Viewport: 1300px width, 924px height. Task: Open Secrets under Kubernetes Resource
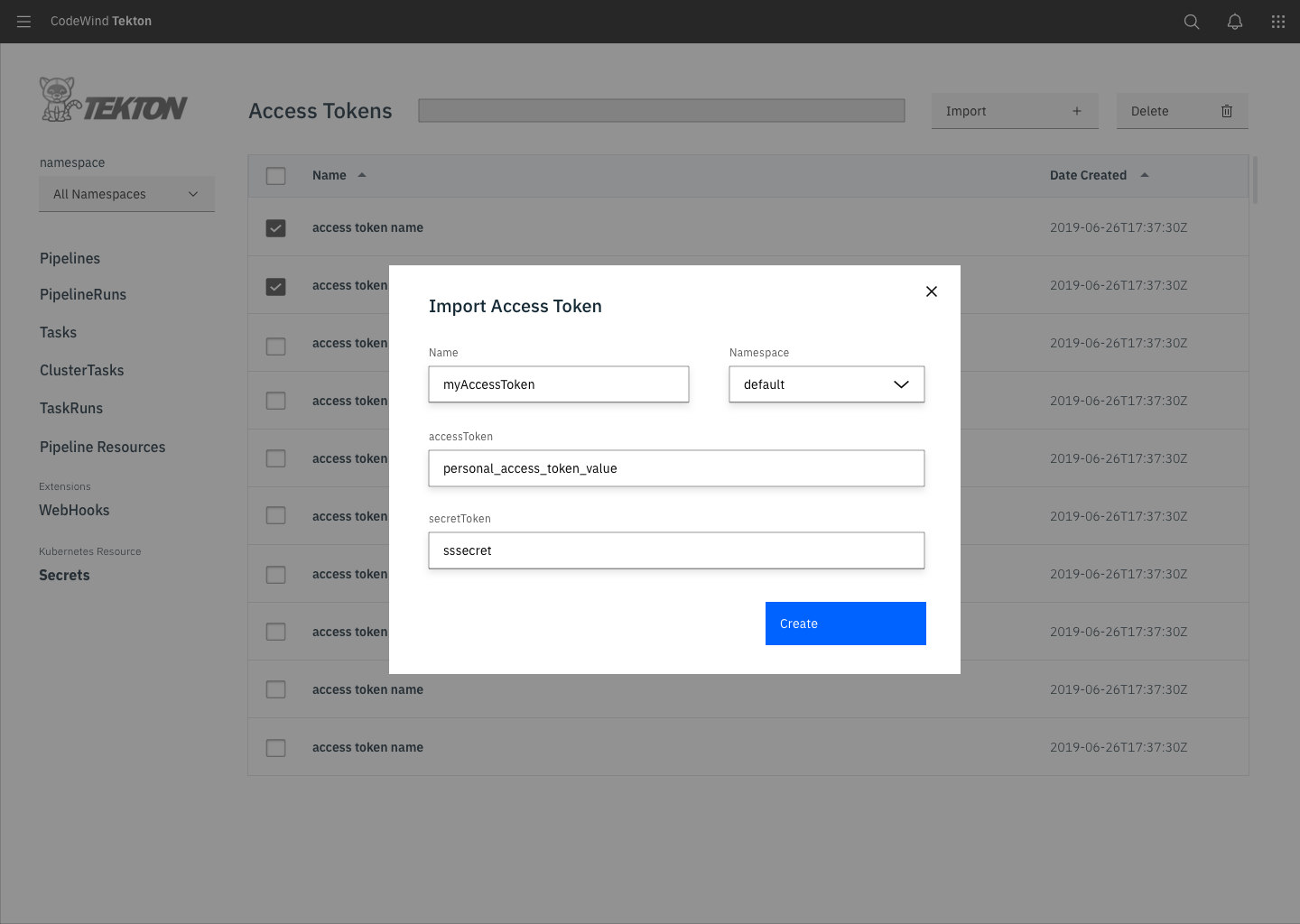[64, 575]
